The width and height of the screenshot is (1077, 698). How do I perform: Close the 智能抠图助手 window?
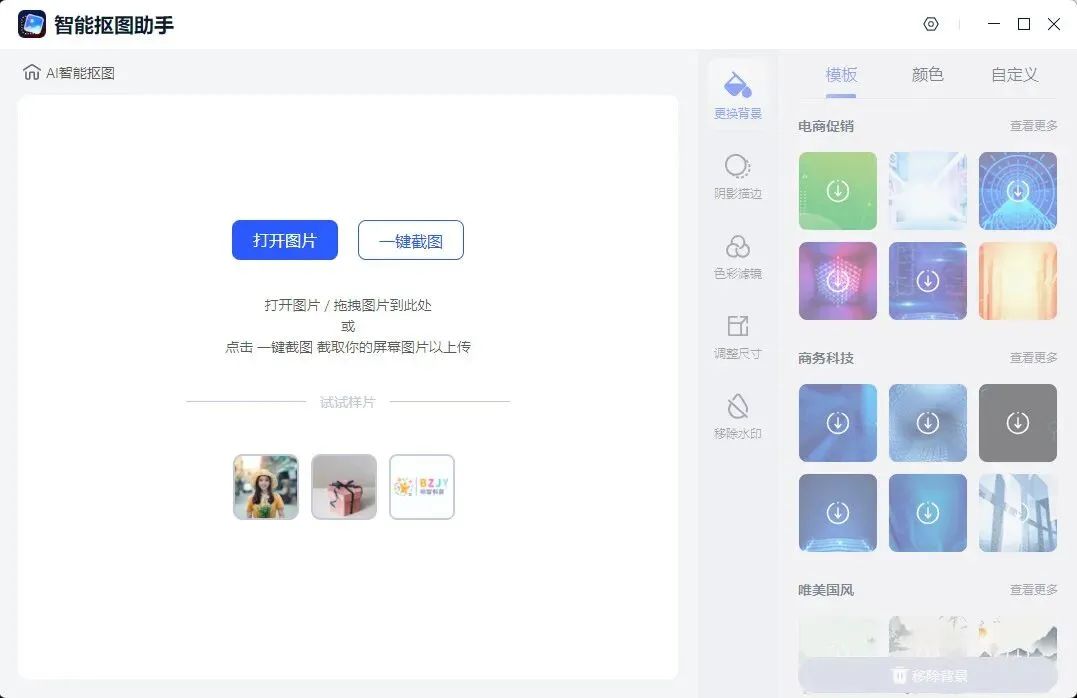click(x=1054, y=24)
